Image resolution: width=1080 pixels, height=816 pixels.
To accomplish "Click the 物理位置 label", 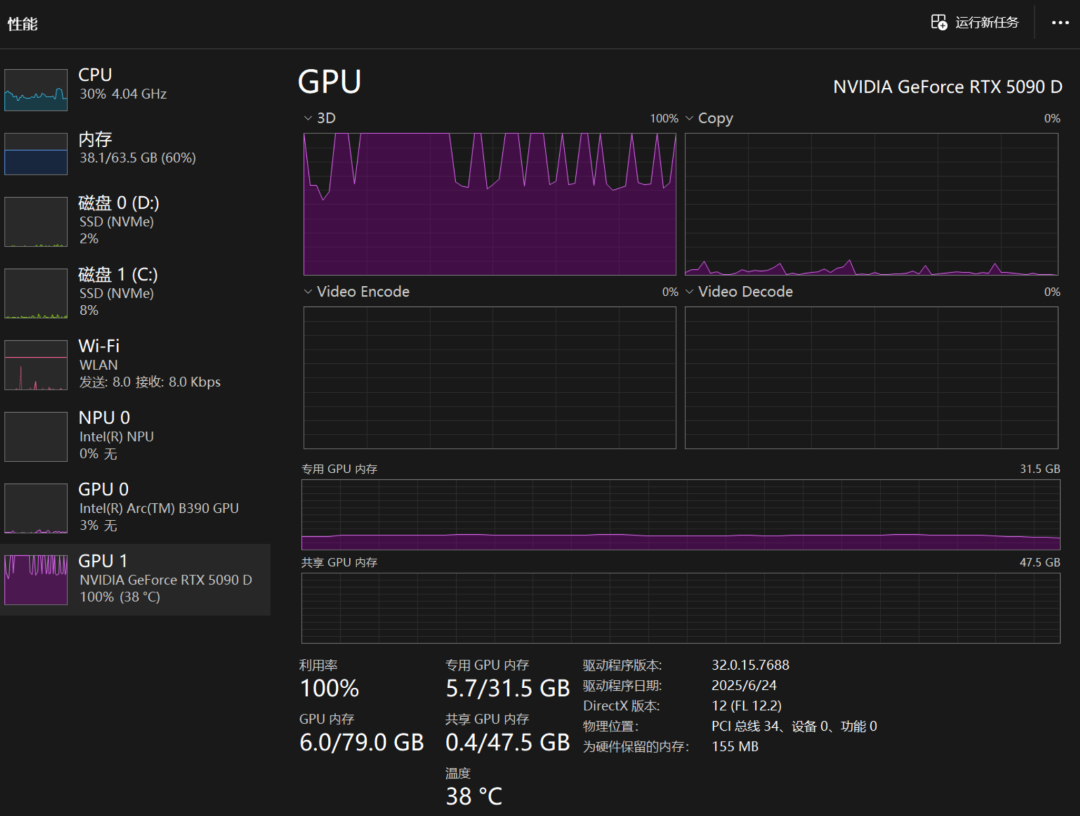I will click(610, 726).
